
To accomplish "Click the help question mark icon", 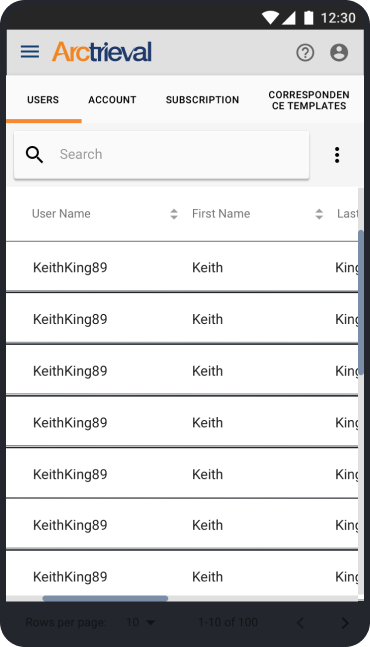I will (305, 53).
